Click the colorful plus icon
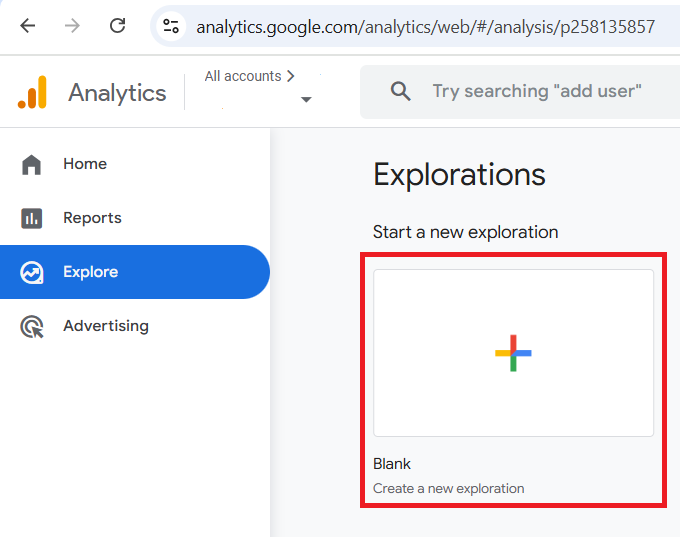This screenshot has height=537, width=680. click(513, 353)
